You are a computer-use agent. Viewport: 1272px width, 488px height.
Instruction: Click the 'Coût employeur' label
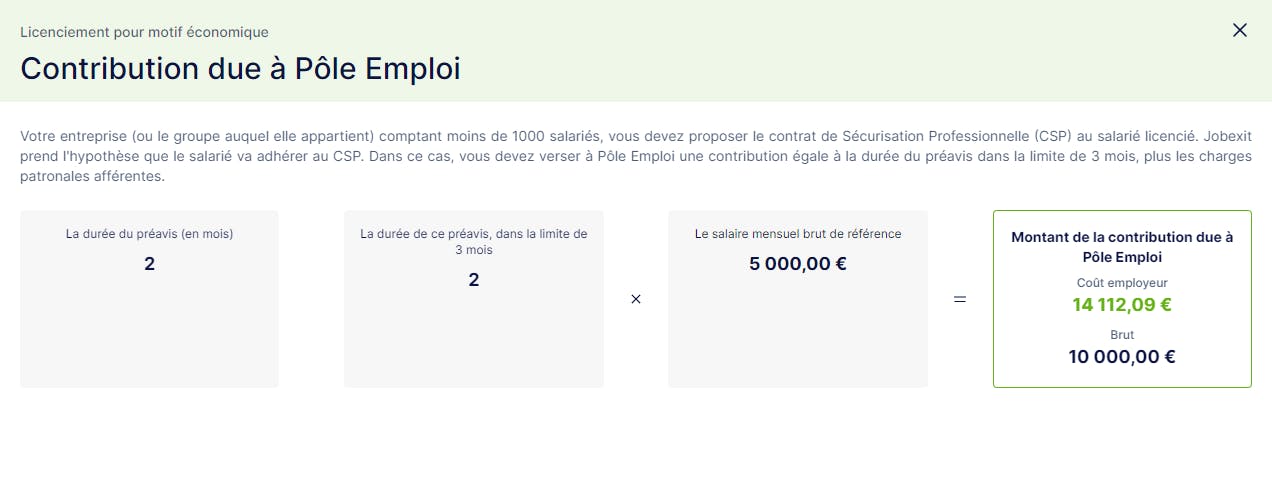pos(1122,283)
